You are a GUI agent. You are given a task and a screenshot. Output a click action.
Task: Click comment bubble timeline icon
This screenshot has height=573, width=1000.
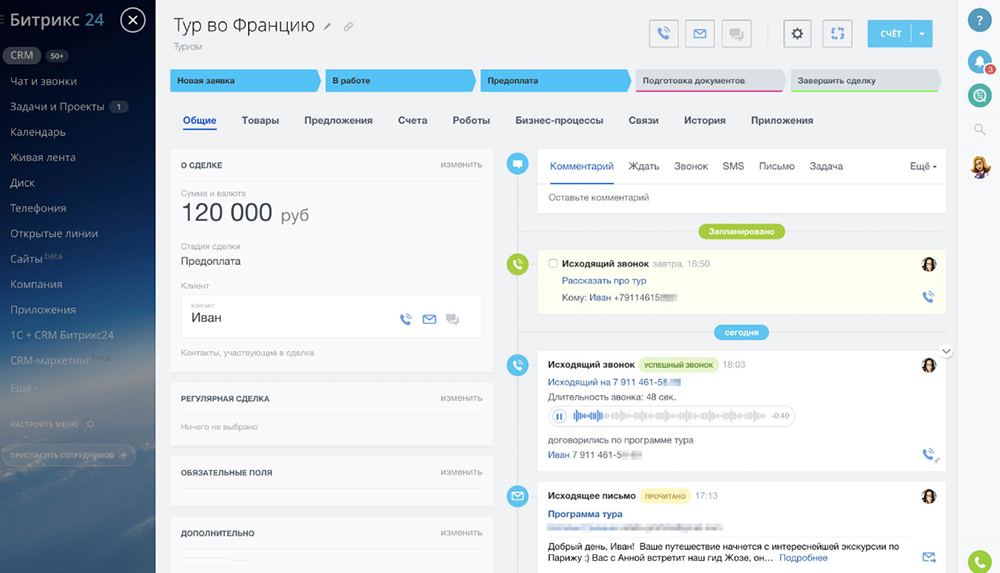tap(517, 164)
